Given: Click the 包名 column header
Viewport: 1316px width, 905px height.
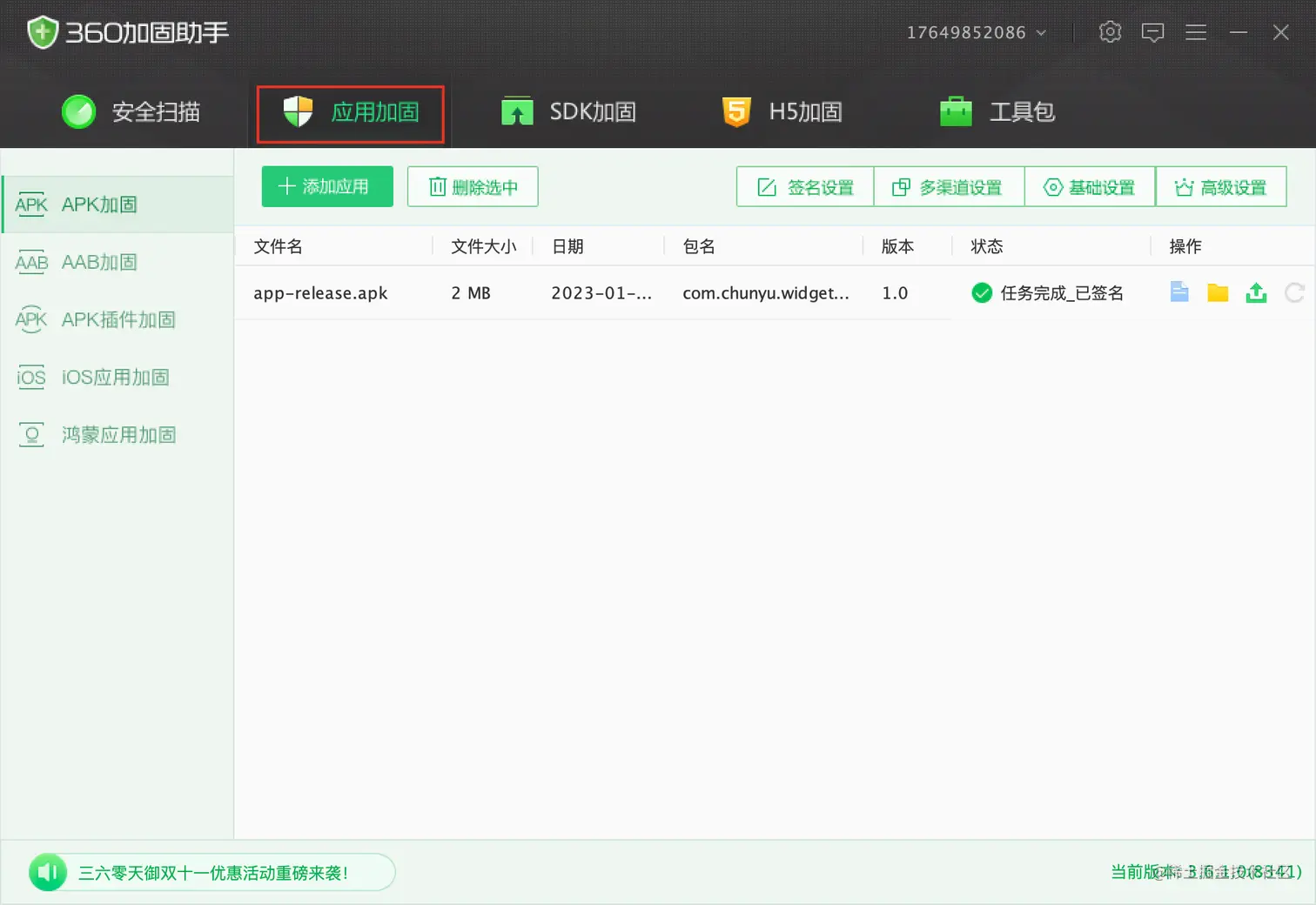Looking at the screenshot, I should point(699,246).
